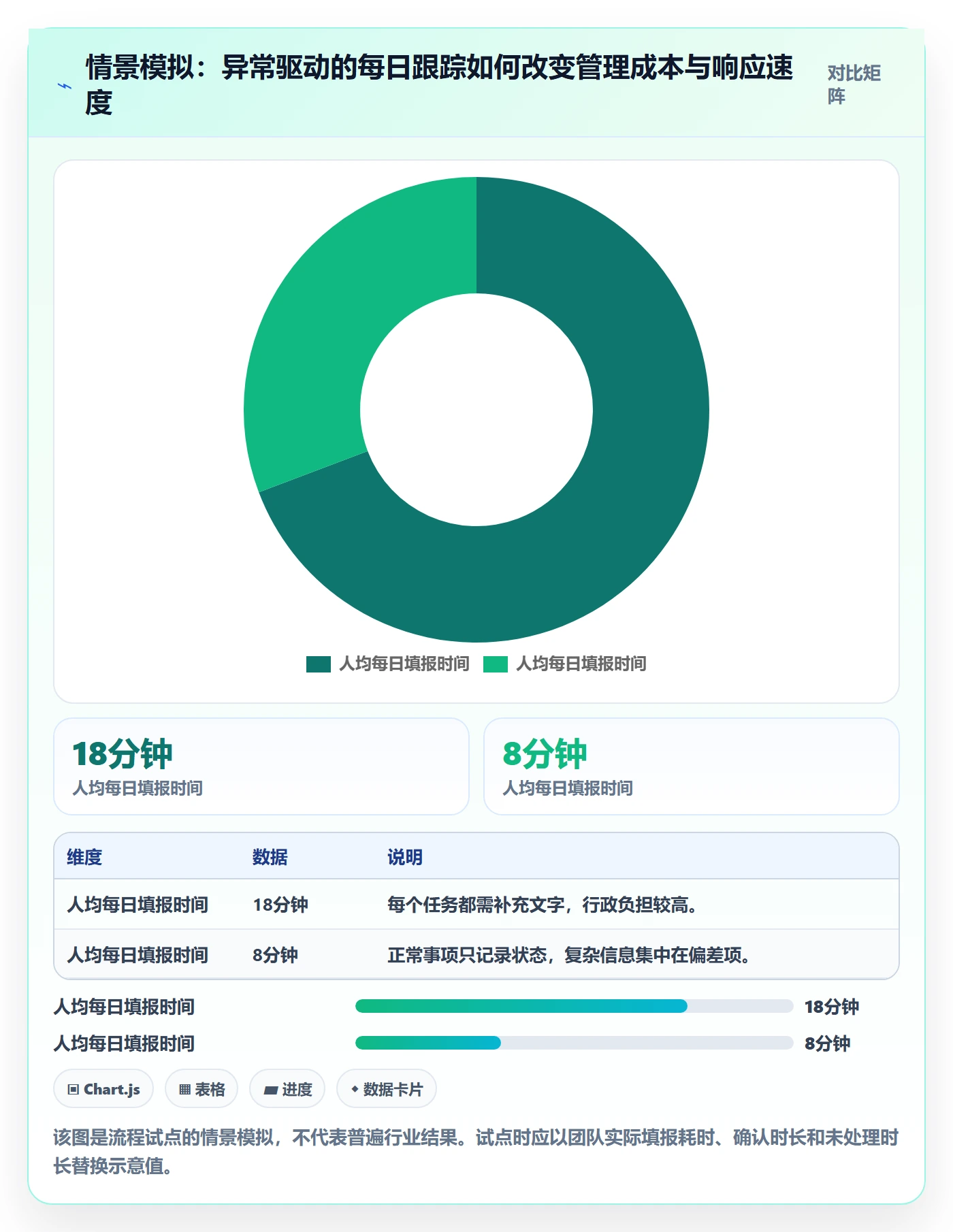This screenshot has width=953, height=1232.
Task: Click the 8分钟 cell in the table
Action: coord(275,955)
